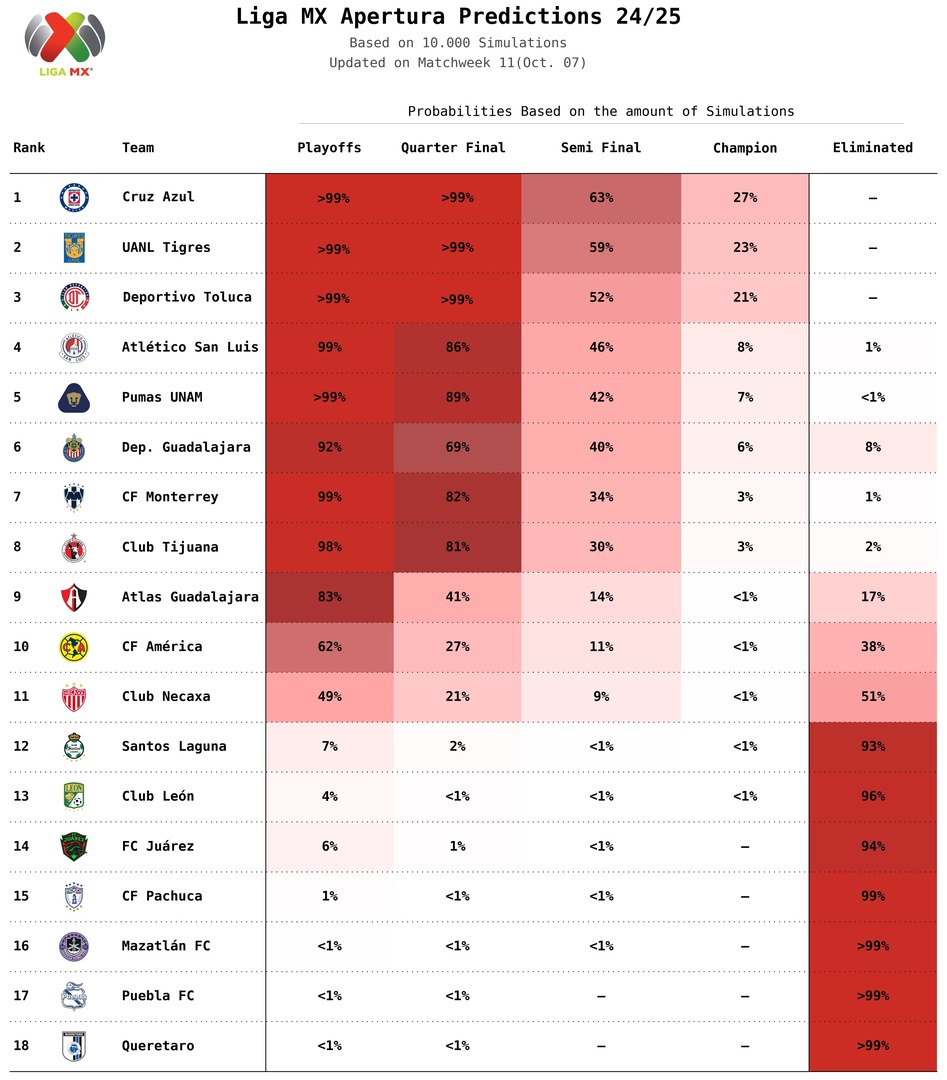The width and height of the screenshot is (947, 1080).
Task: Click the Atlas Guadalajara team name
Action: pos(190,597)
